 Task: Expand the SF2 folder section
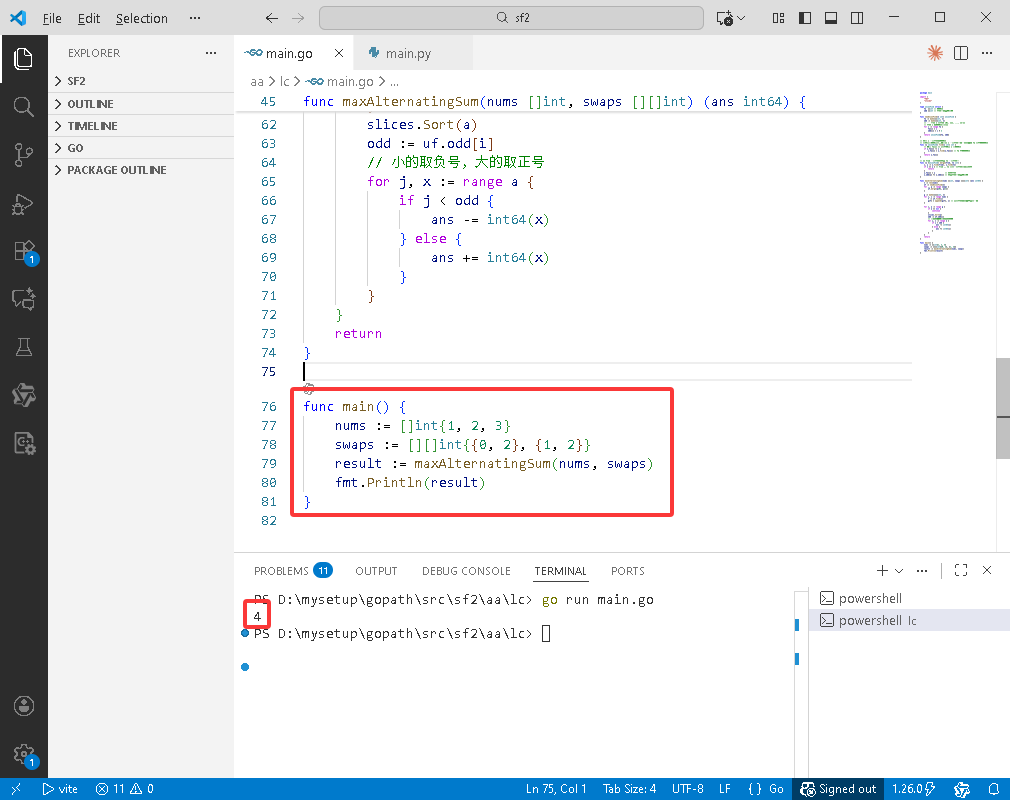tap(141, 81)
